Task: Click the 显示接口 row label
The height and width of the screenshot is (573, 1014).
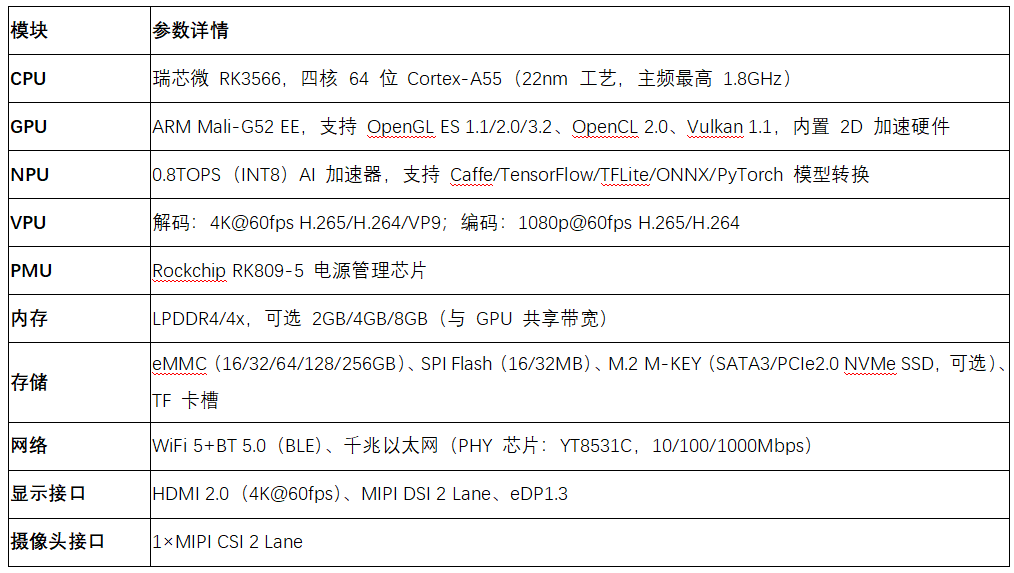Action: pos(48,494)
